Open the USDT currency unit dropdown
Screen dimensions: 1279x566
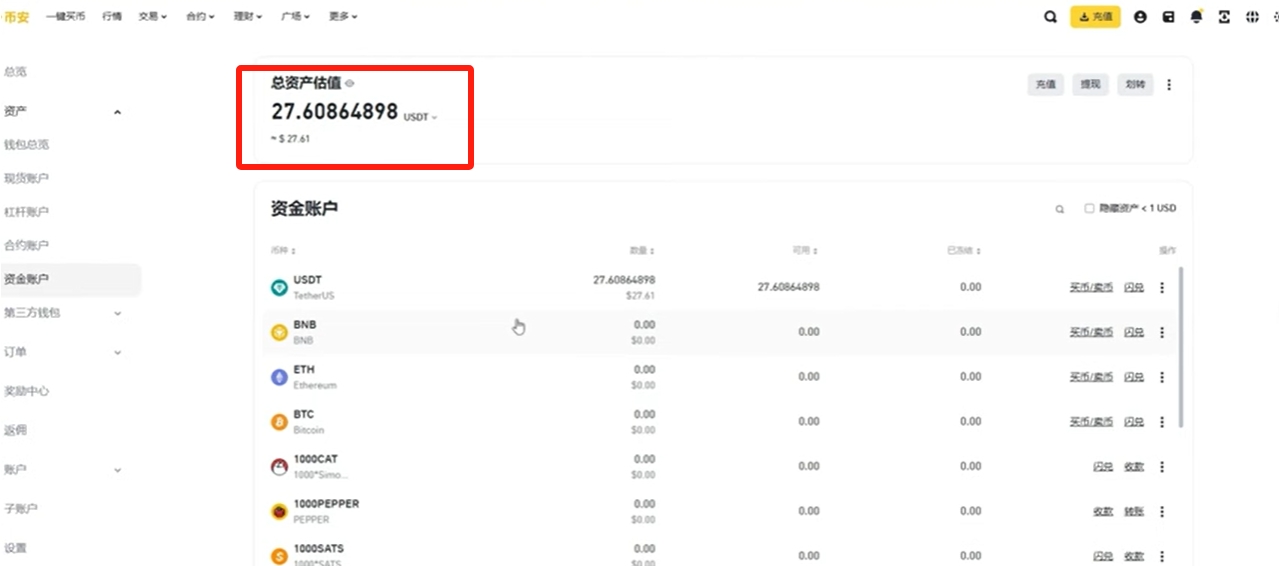click(x=421, y=117)
